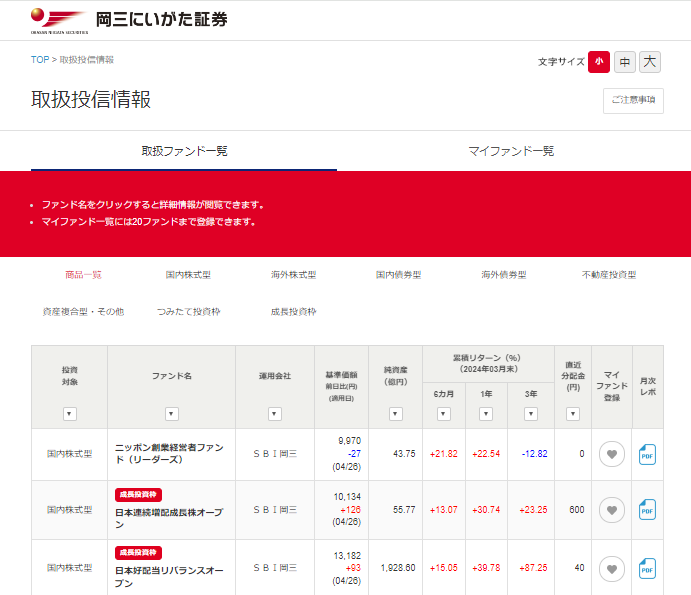
Task: Select 商品一覧 category filter
Action: coord(83,275)
